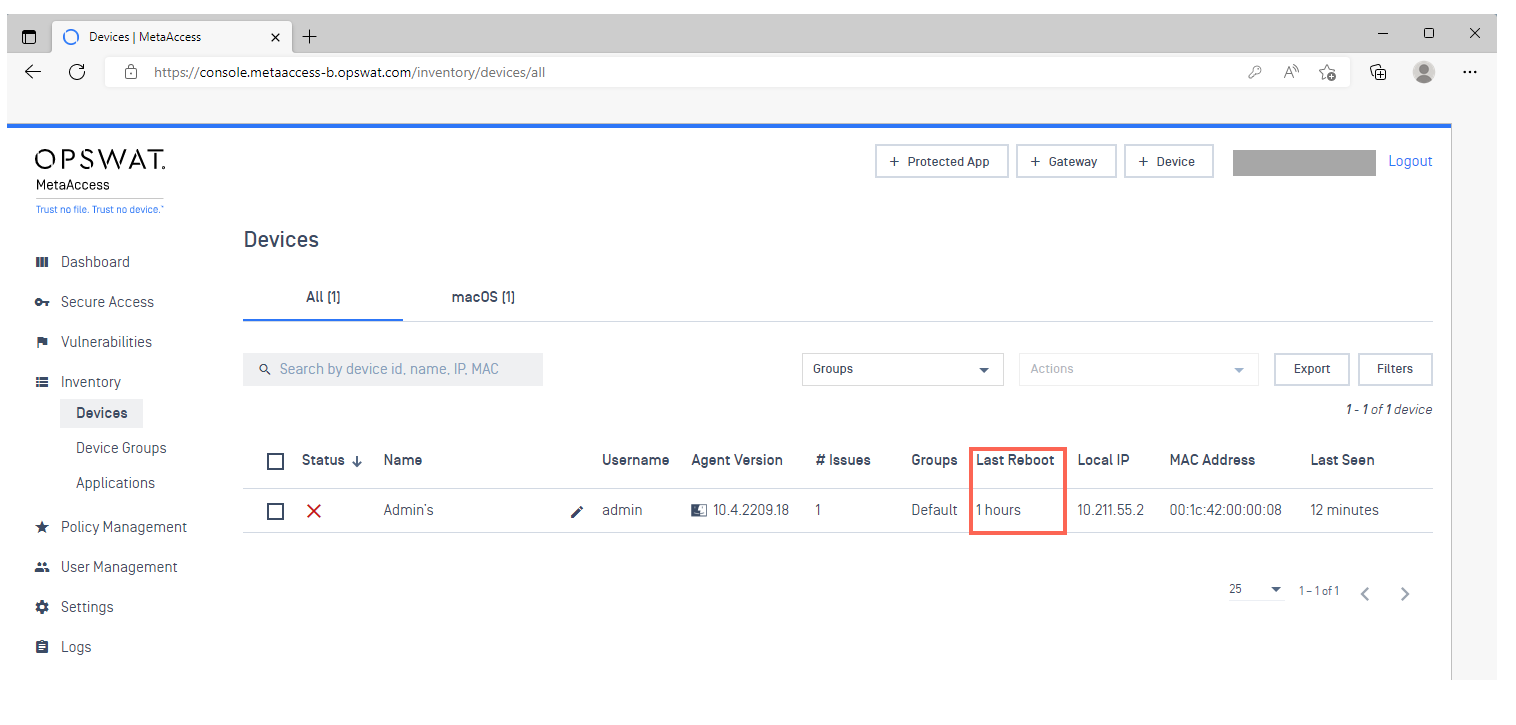The image size is (1516, 725).
Task: Click the Logout link
Action: (x=1410, y=161)
